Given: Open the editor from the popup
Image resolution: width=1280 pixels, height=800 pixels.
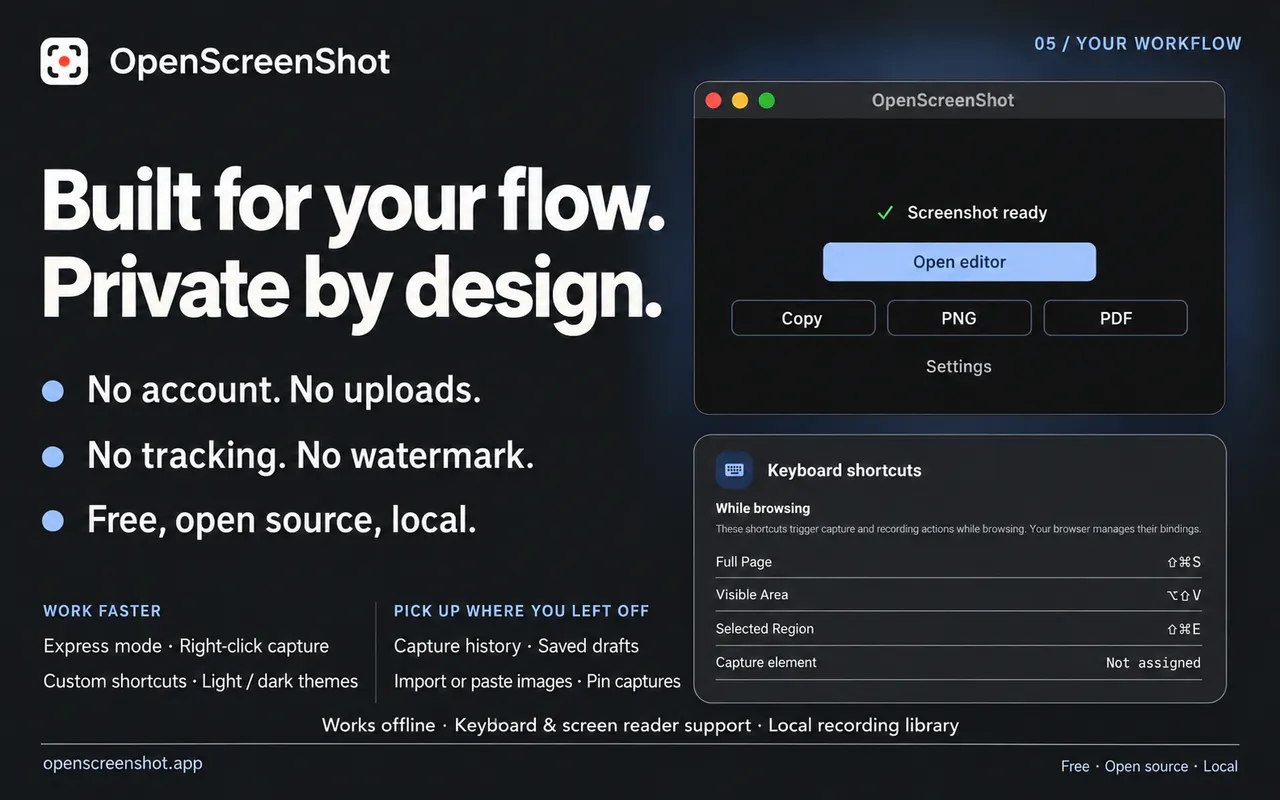Looking at the screenshot, I should point(959,262).
